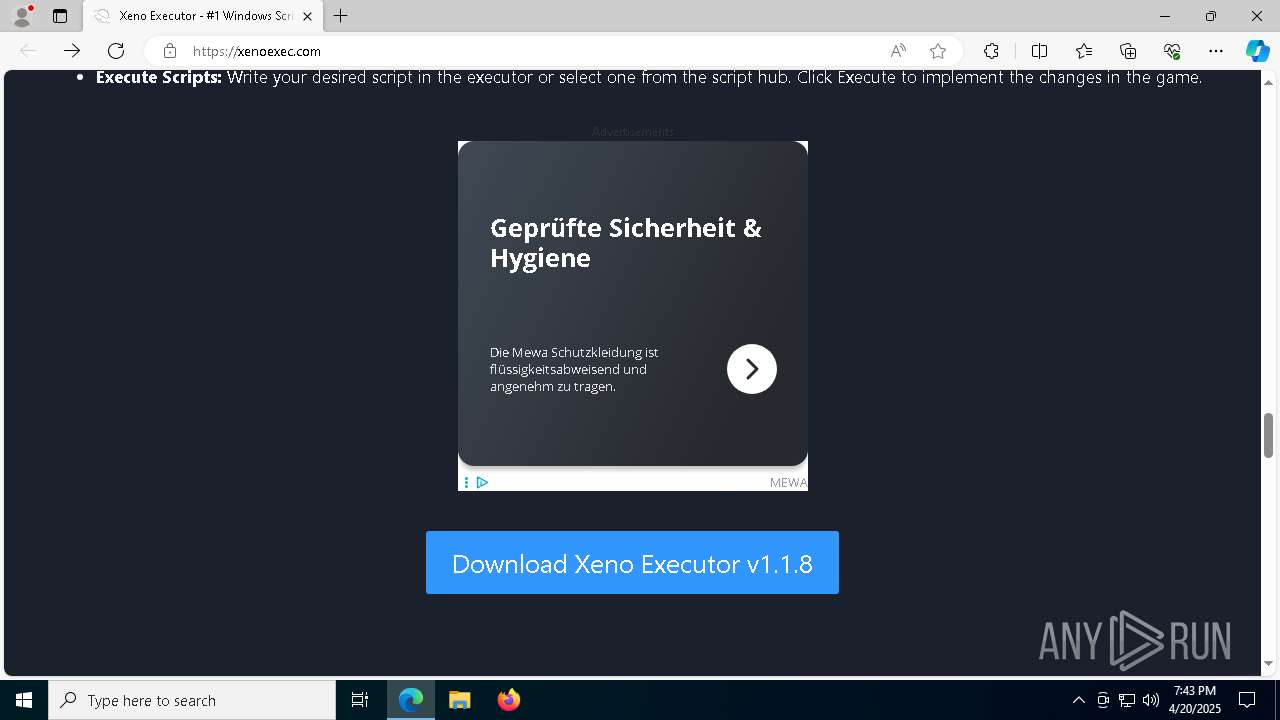Screen dimensions: 1280x720
Task: Open the clock and date flyout
Action: [x=1195, y=700]
